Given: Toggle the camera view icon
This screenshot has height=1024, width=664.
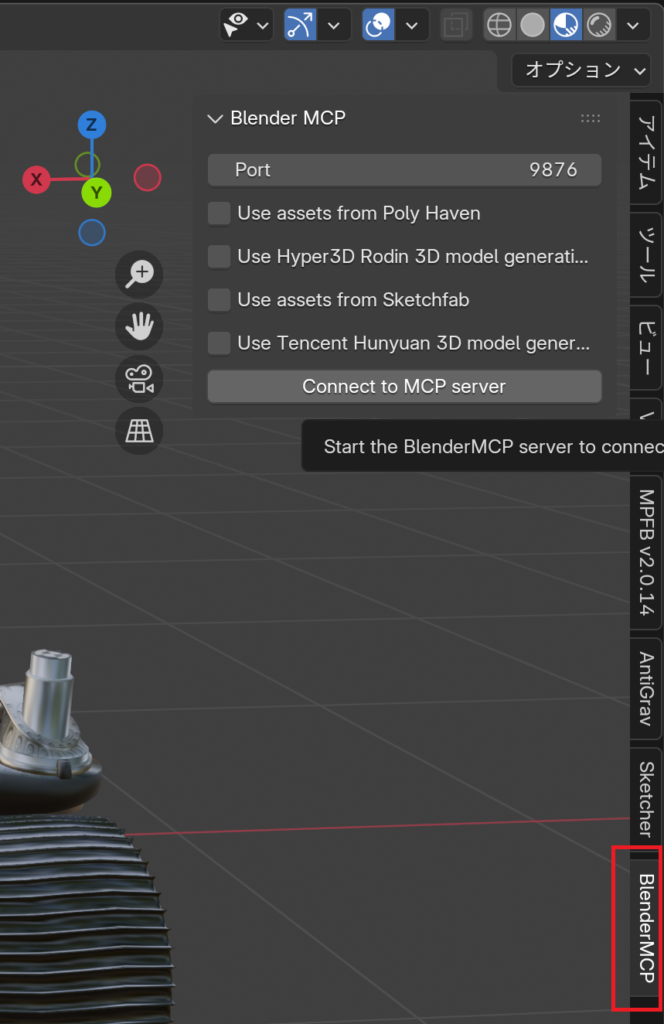Looking at the screenshot, I should coord(139,378).
